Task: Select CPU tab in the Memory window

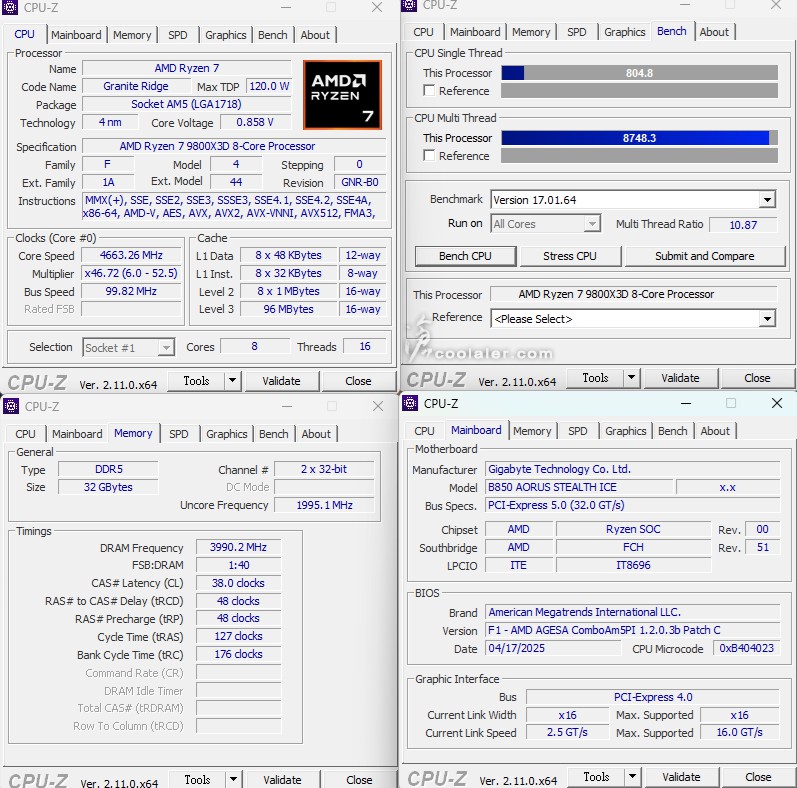Action: pyautogui.click(x=25, y=434)
